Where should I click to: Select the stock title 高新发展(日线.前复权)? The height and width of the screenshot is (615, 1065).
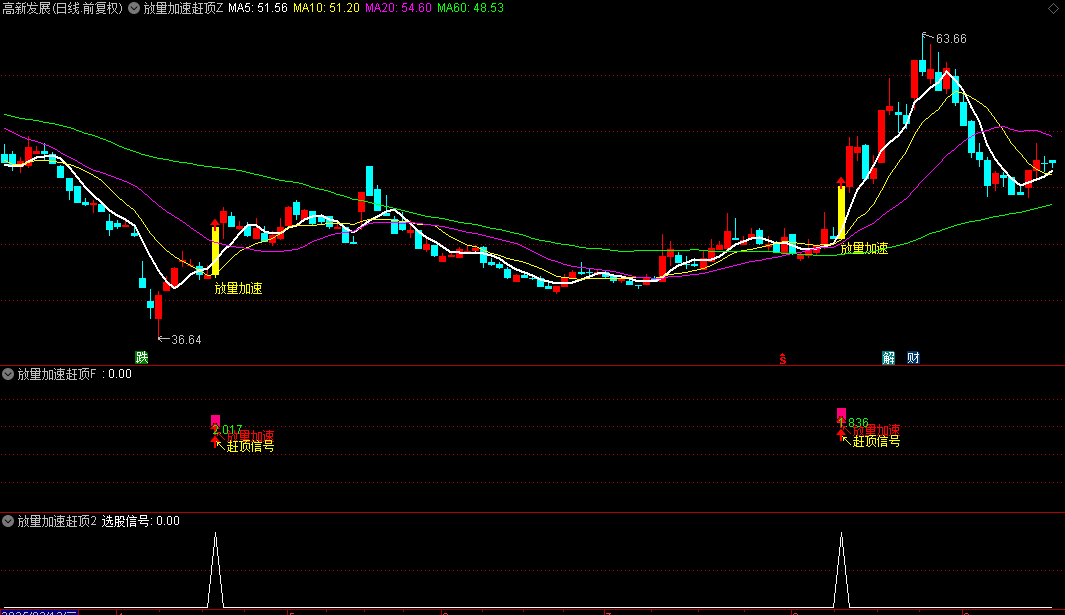[x=63, y=8]
